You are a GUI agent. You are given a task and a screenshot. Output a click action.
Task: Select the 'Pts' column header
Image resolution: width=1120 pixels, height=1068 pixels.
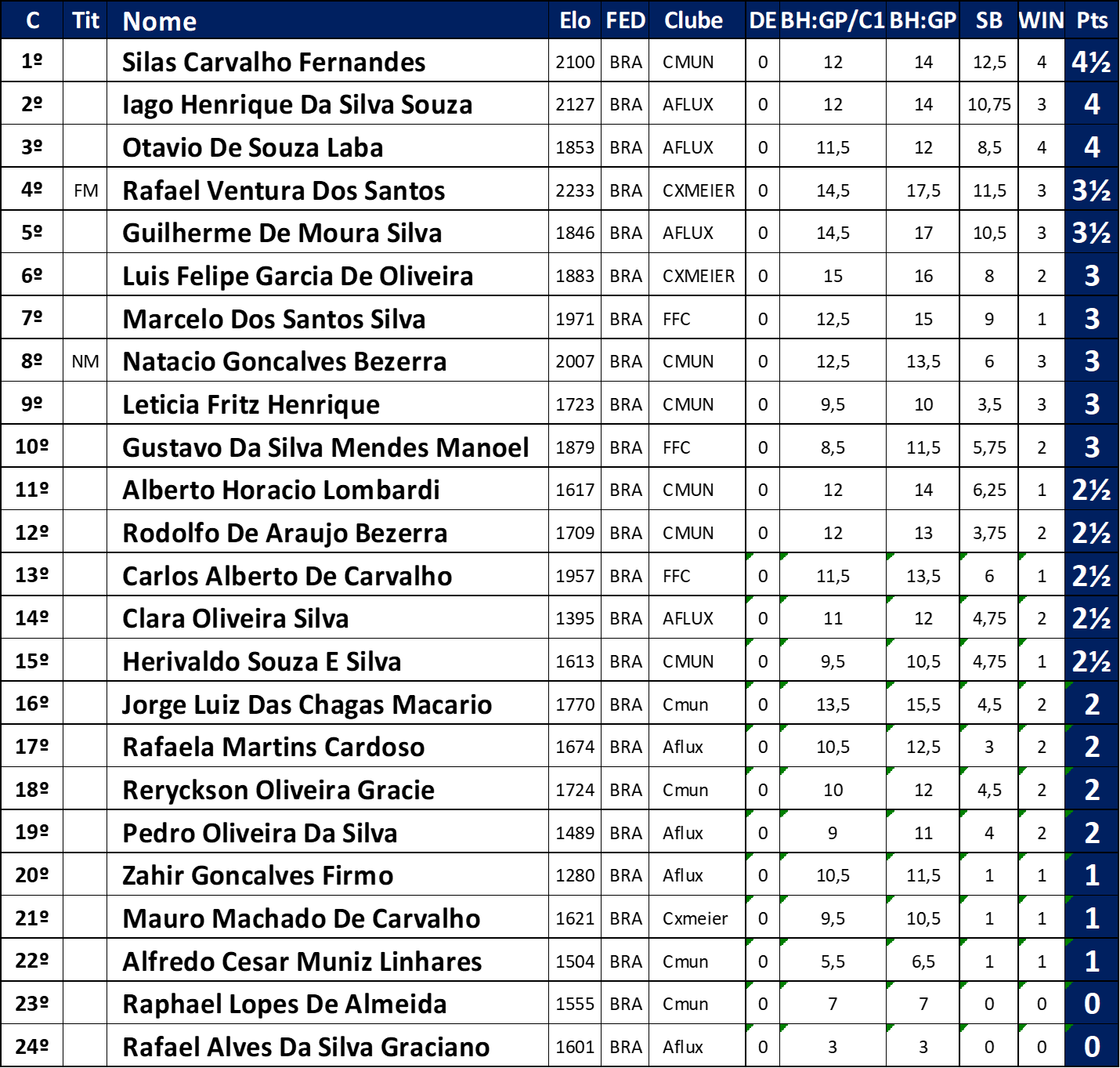coord(1092,20)
